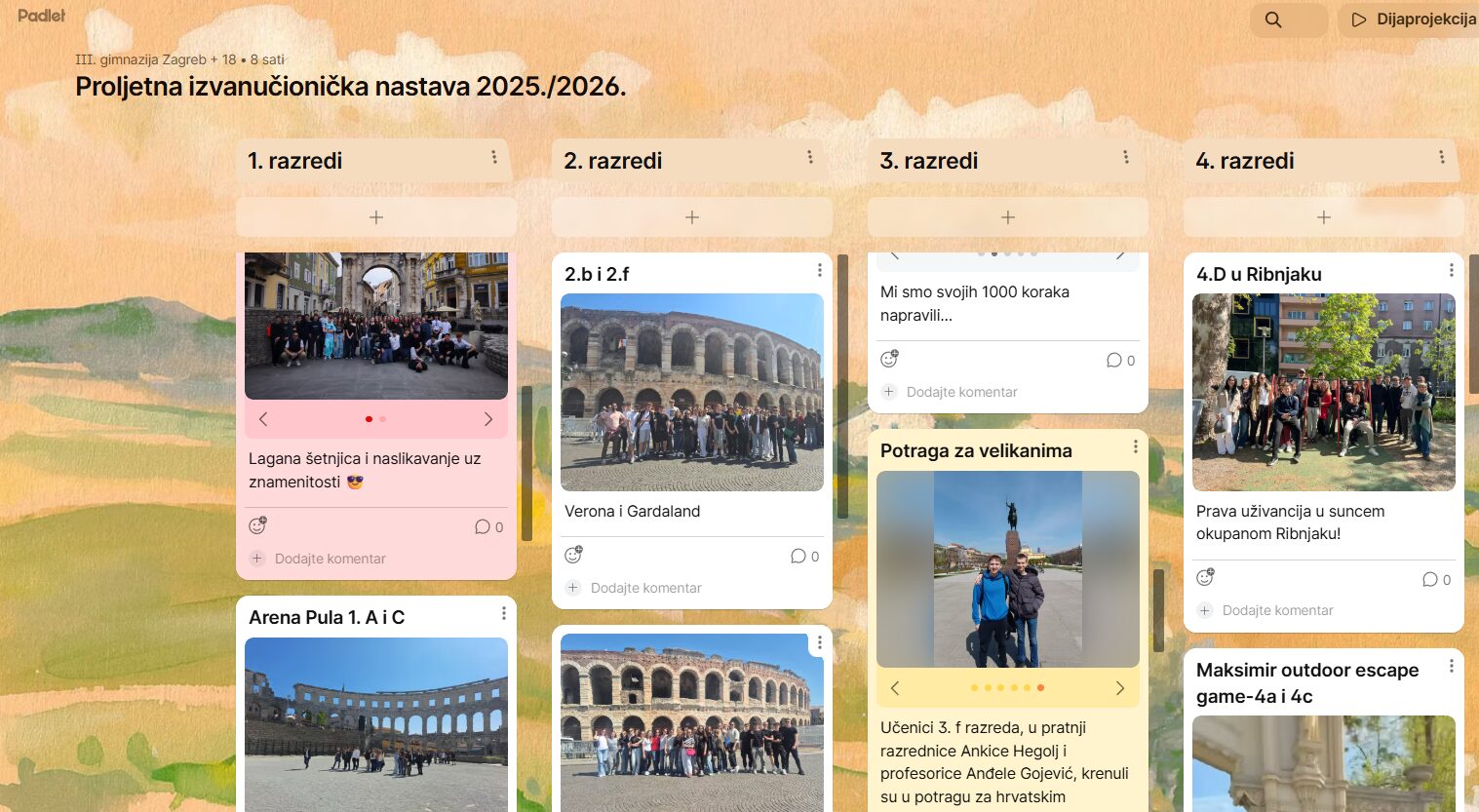Viewport: 1479px width, 812px height.
Task: Open options menu for the '4. razredi' column
Action: [1442, 157]
